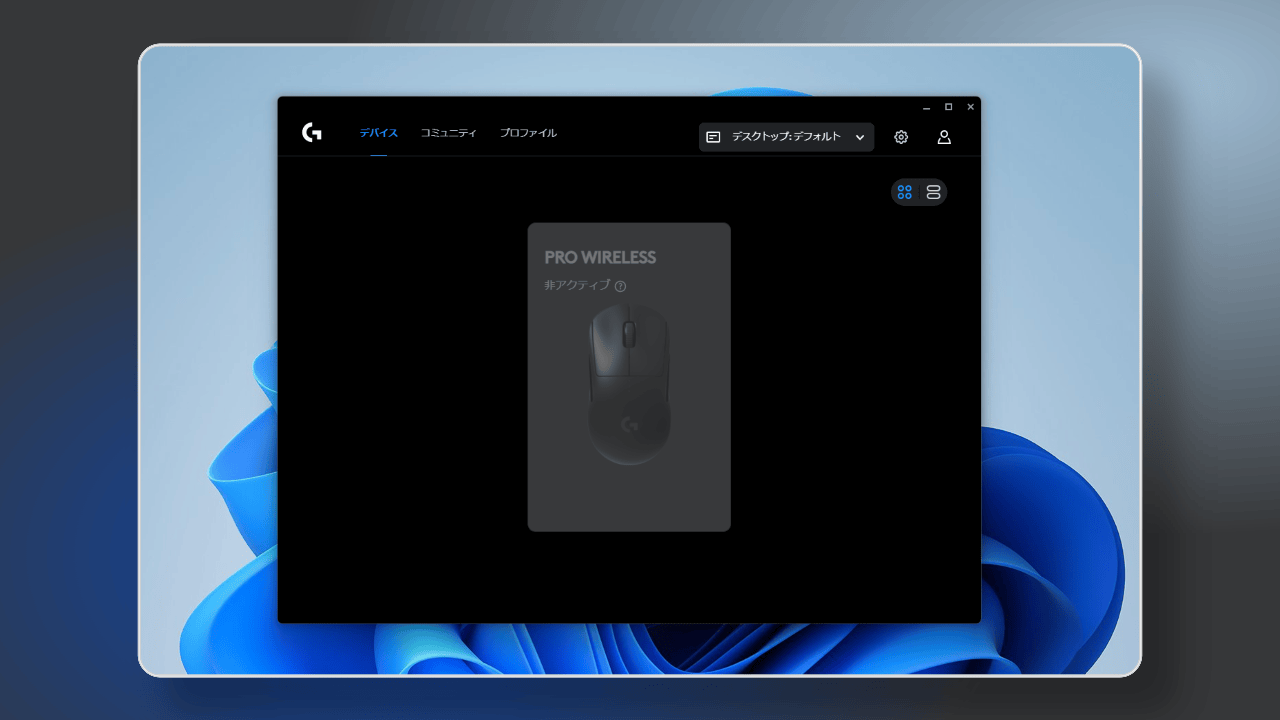
Task: Minimize the G HUB window
Action: tap(927, 107)
